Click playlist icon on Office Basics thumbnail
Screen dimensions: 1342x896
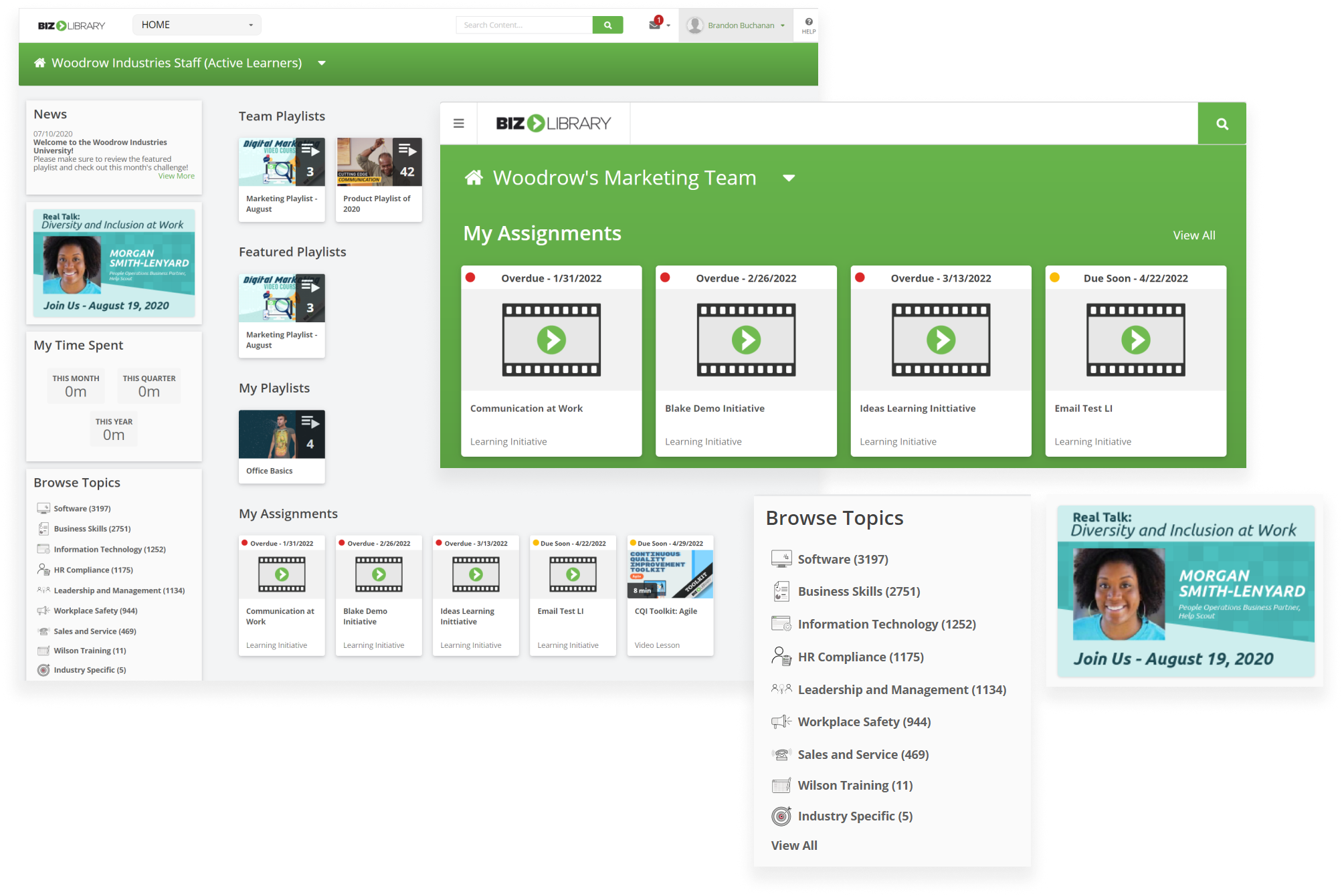tap(310, 423)
